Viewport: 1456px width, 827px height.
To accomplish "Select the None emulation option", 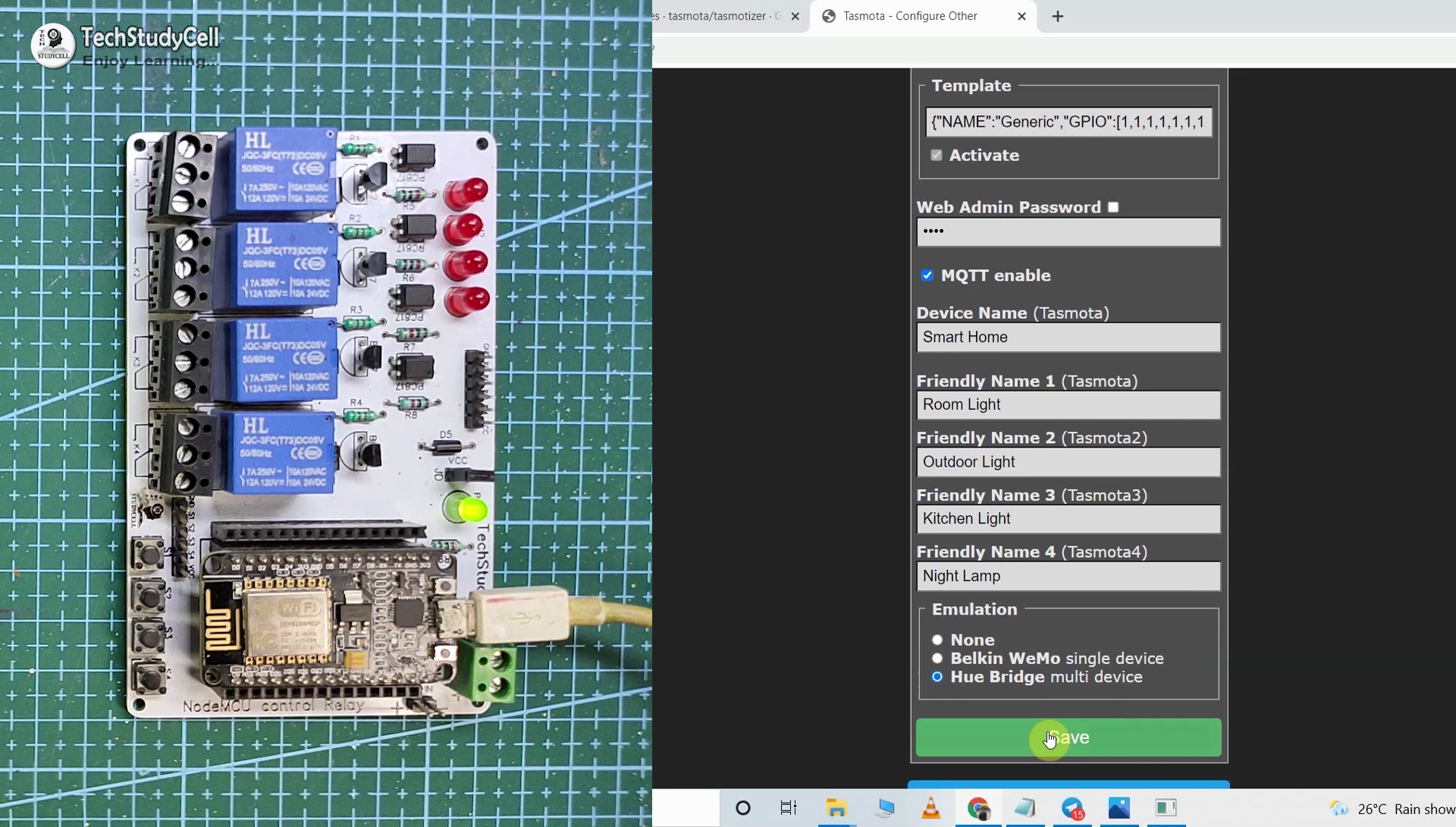I will [x=937, y=640].
